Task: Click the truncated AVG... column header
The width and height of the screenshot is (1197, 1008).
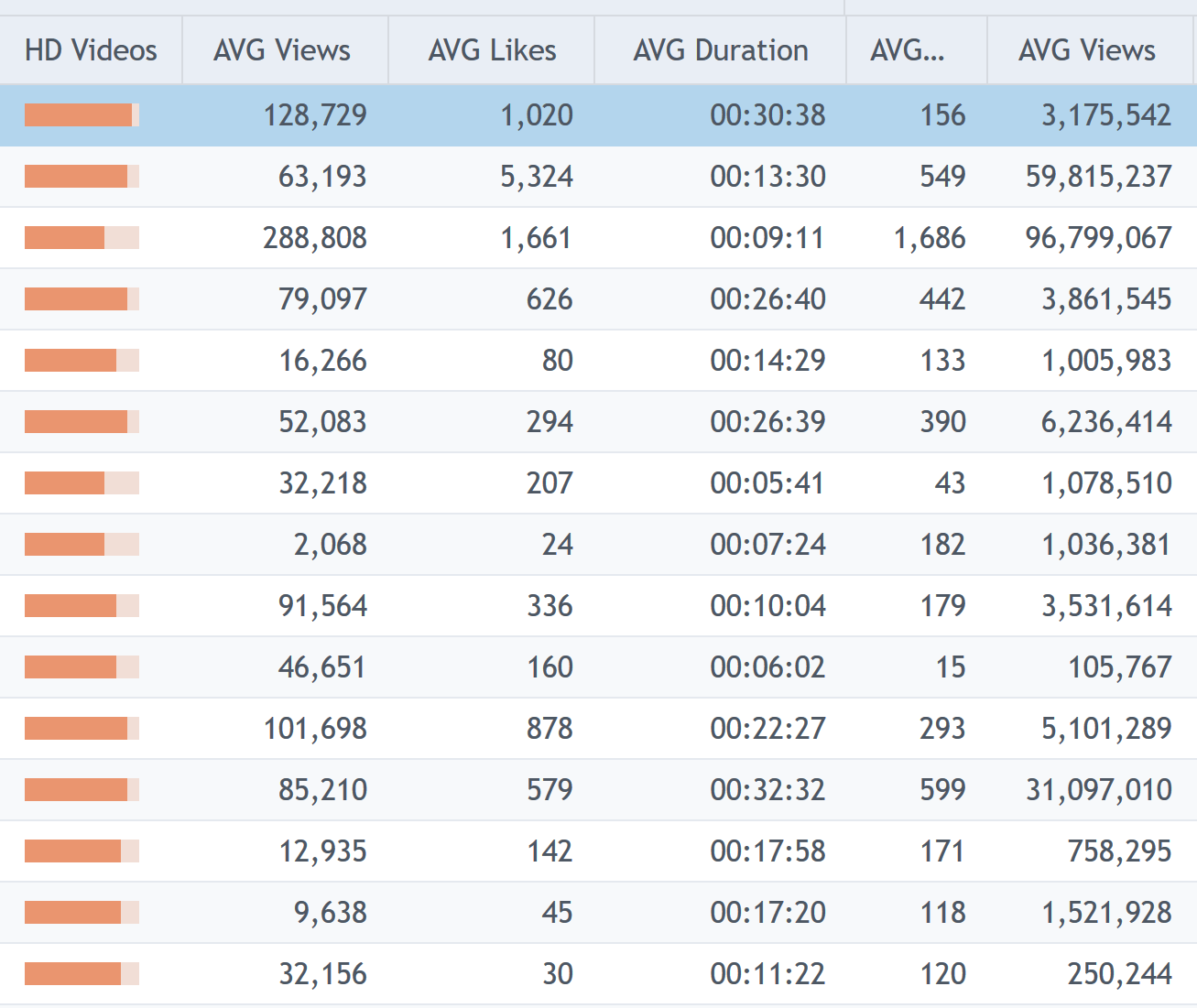Action: click(916, 50)
